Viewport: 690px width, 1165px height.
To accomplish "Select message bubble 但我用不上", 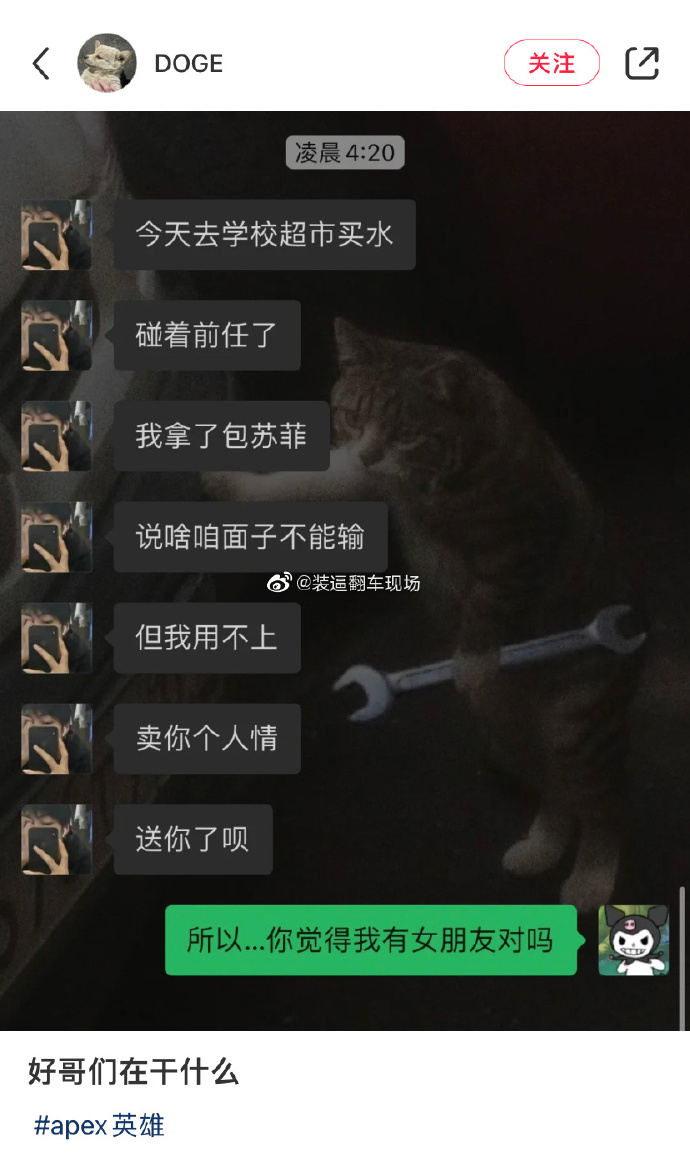I will [207, 637].
